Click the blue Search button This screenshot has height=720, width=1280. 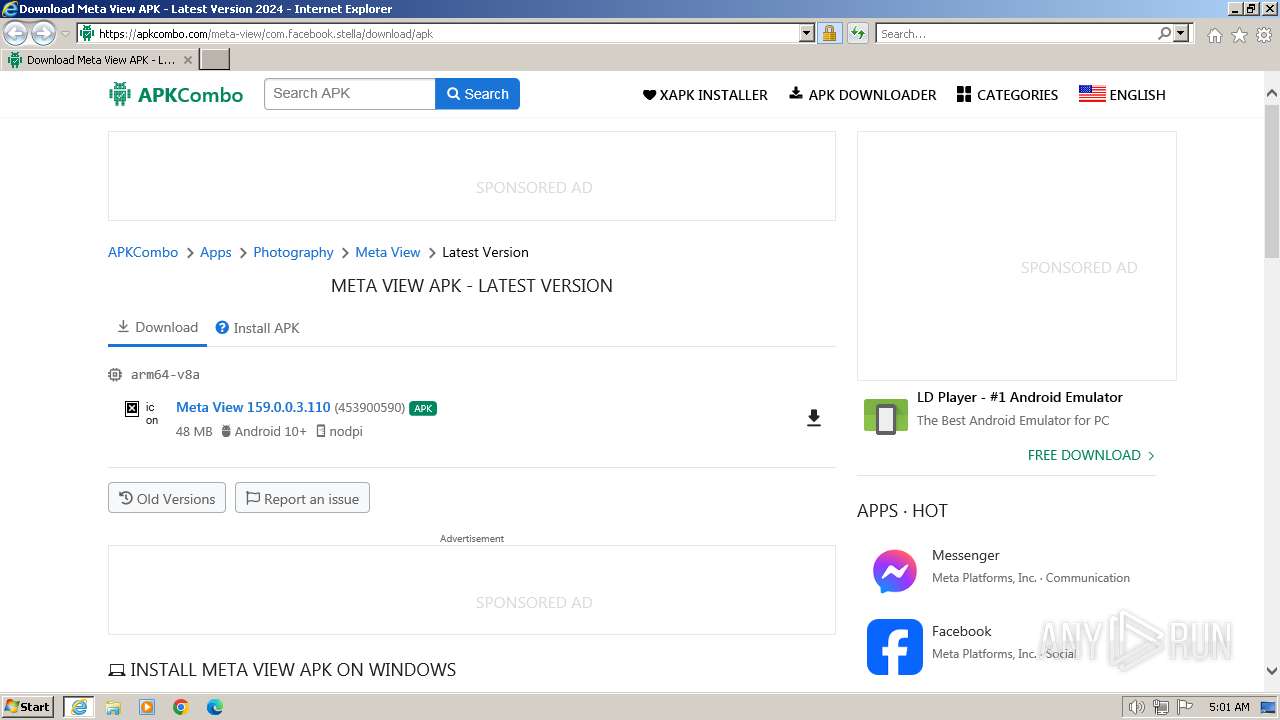[x=477, y=94]
